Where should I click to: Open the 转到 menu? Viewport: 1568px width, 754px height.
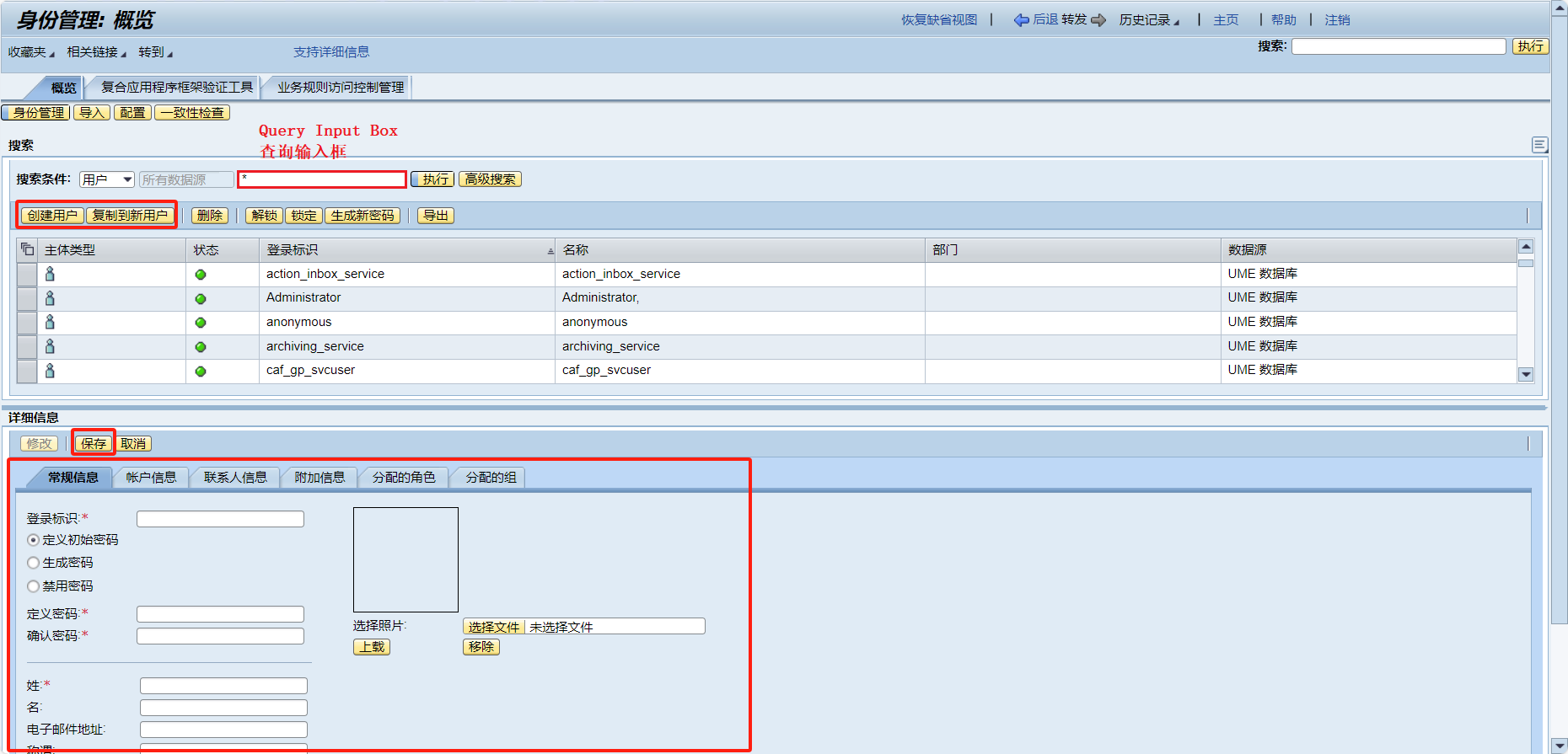click(155, 52)
